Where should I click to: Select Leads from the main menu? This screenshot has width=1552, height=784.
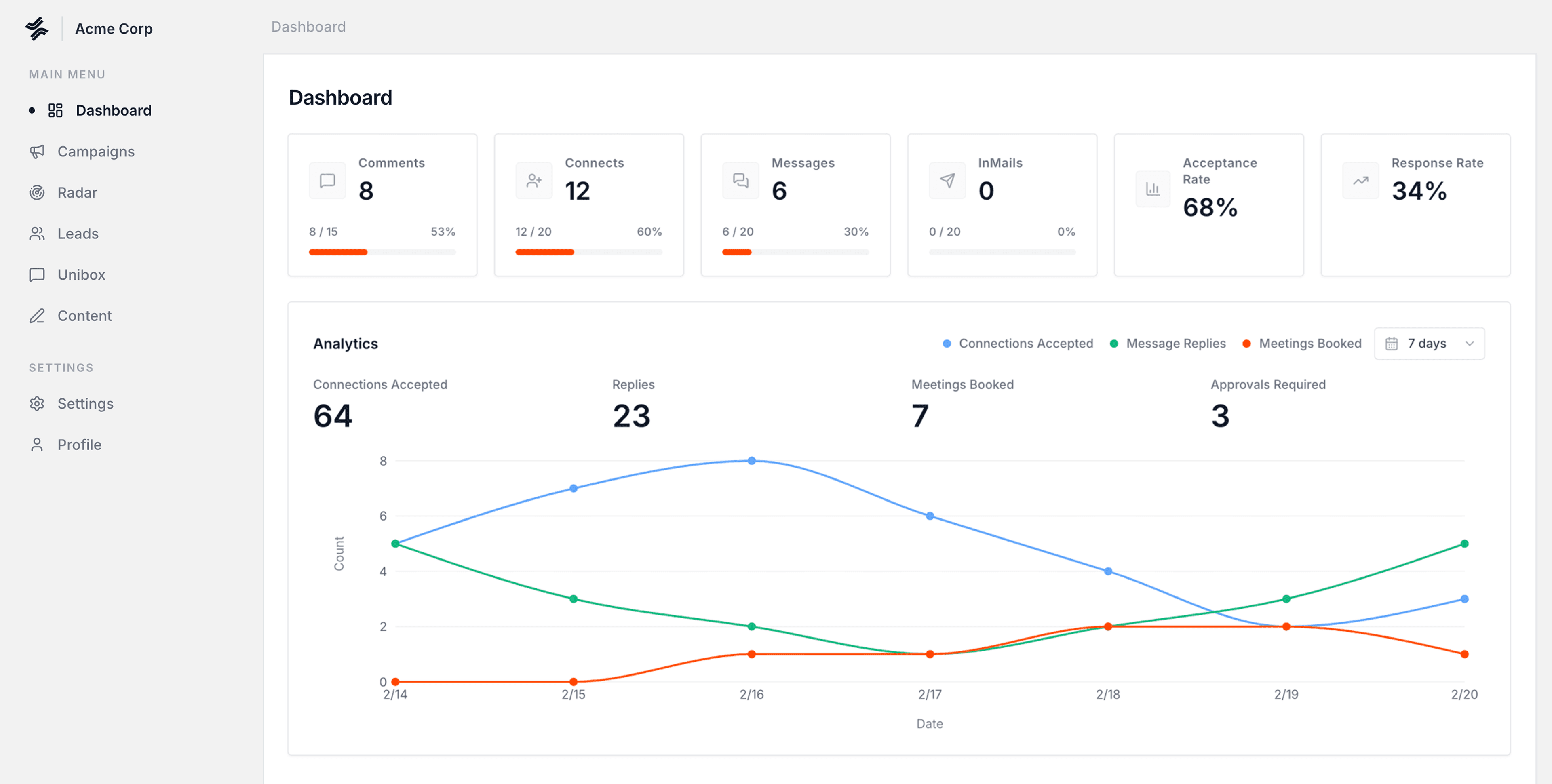78,233
